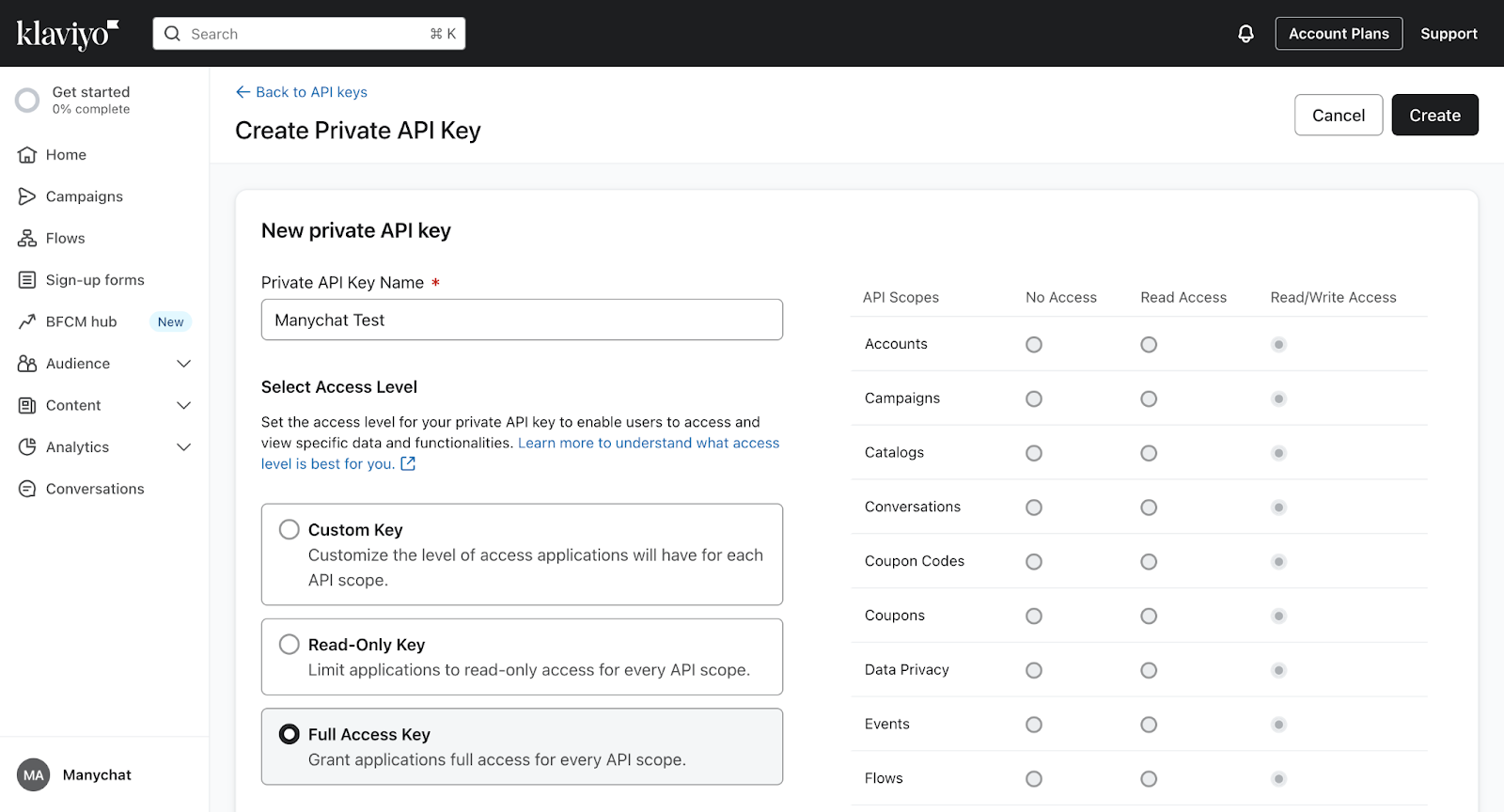
Task: Click the Klaviyo logo
Action: pos(68,34)
